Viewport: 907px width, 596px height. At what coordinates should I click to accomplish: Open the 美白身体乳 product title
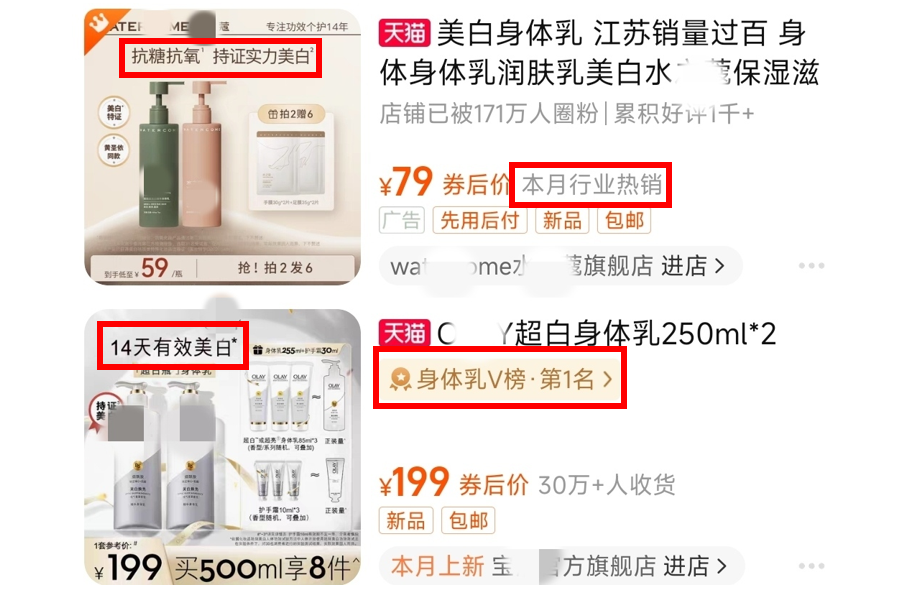tap(599, 53)
